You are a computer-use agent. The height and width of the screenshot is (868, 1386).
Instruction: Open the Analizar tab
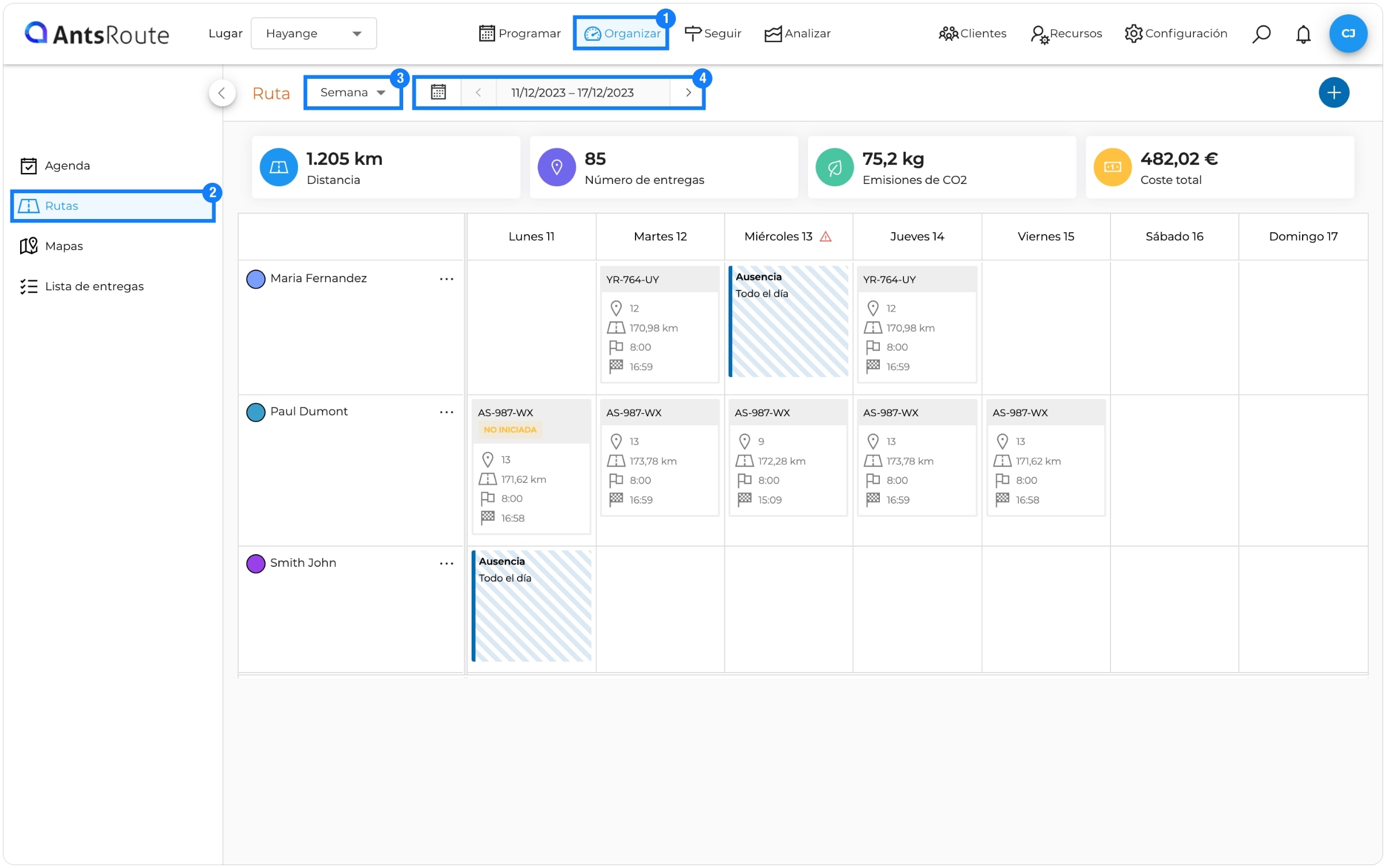[797, 33]
